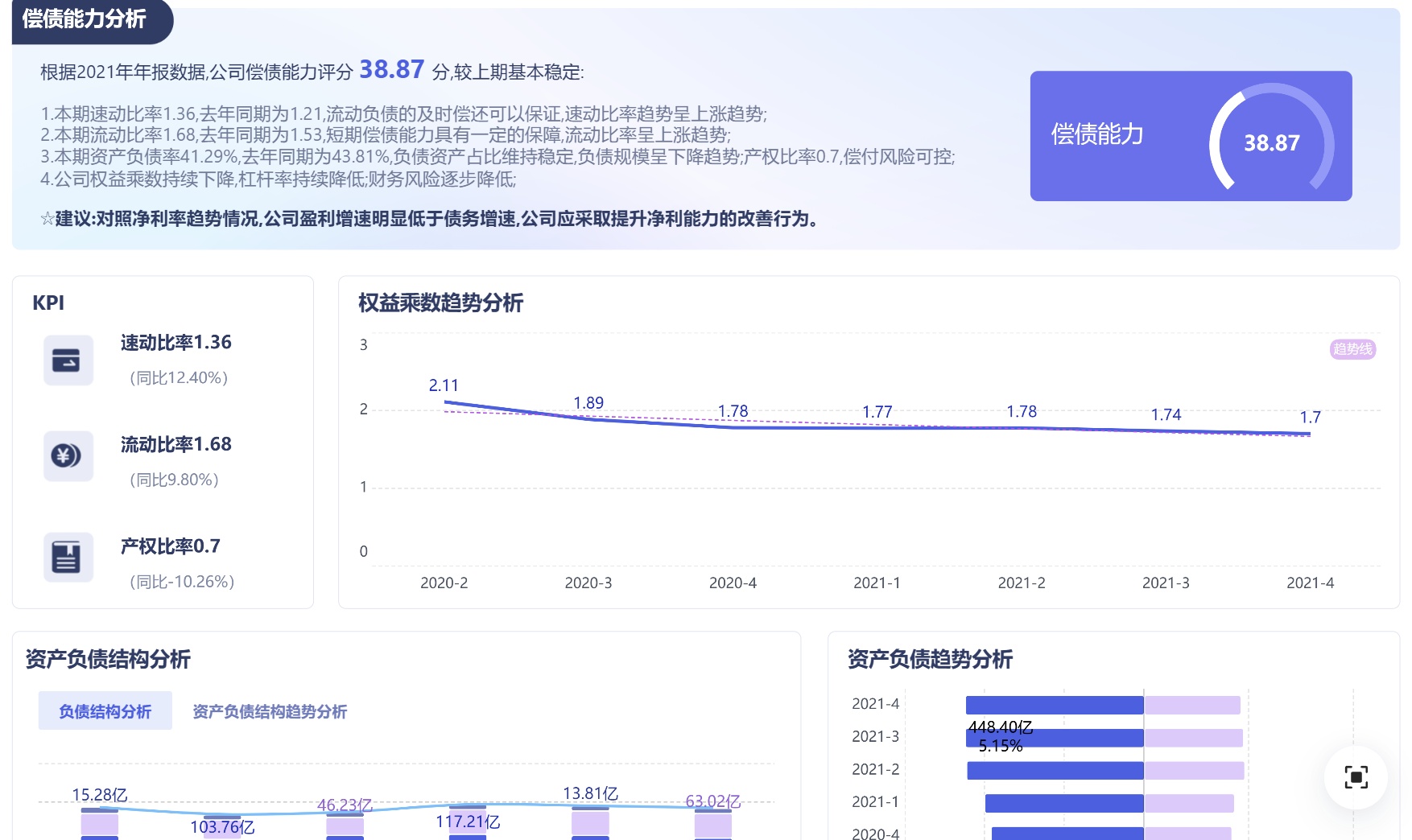Click the 2020-2 x-axis label

tap(444, 583)
